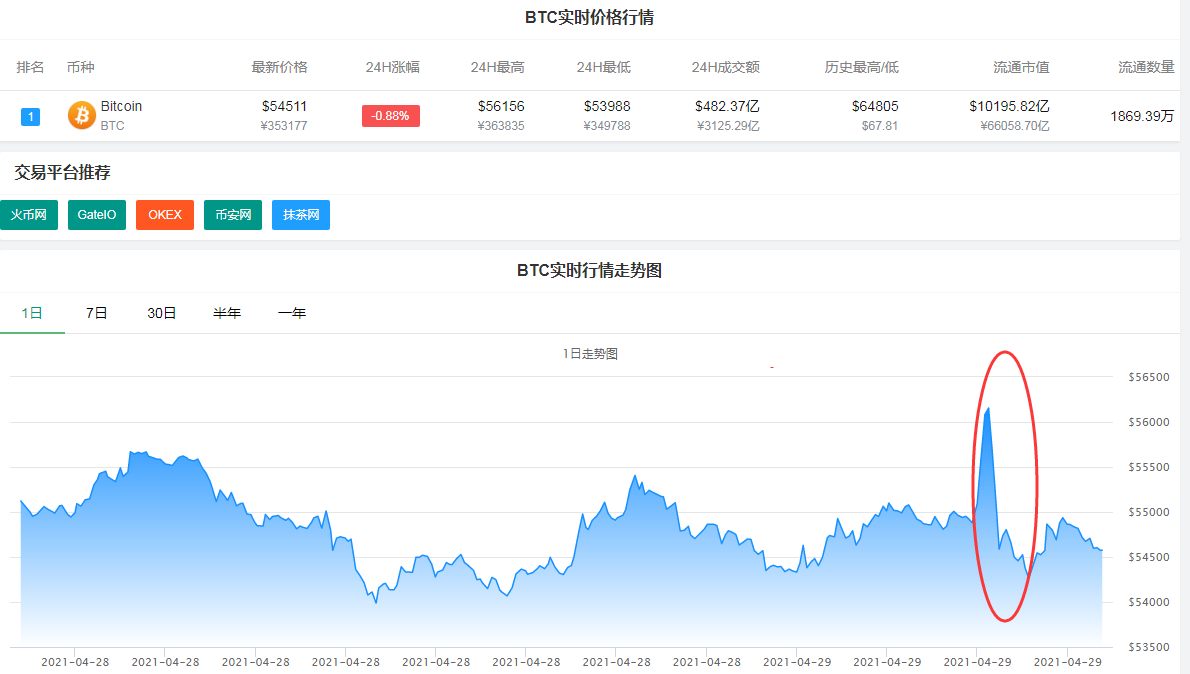Open the 抹茶网 exchange button
1190x674 pixels.
[301, 215]
